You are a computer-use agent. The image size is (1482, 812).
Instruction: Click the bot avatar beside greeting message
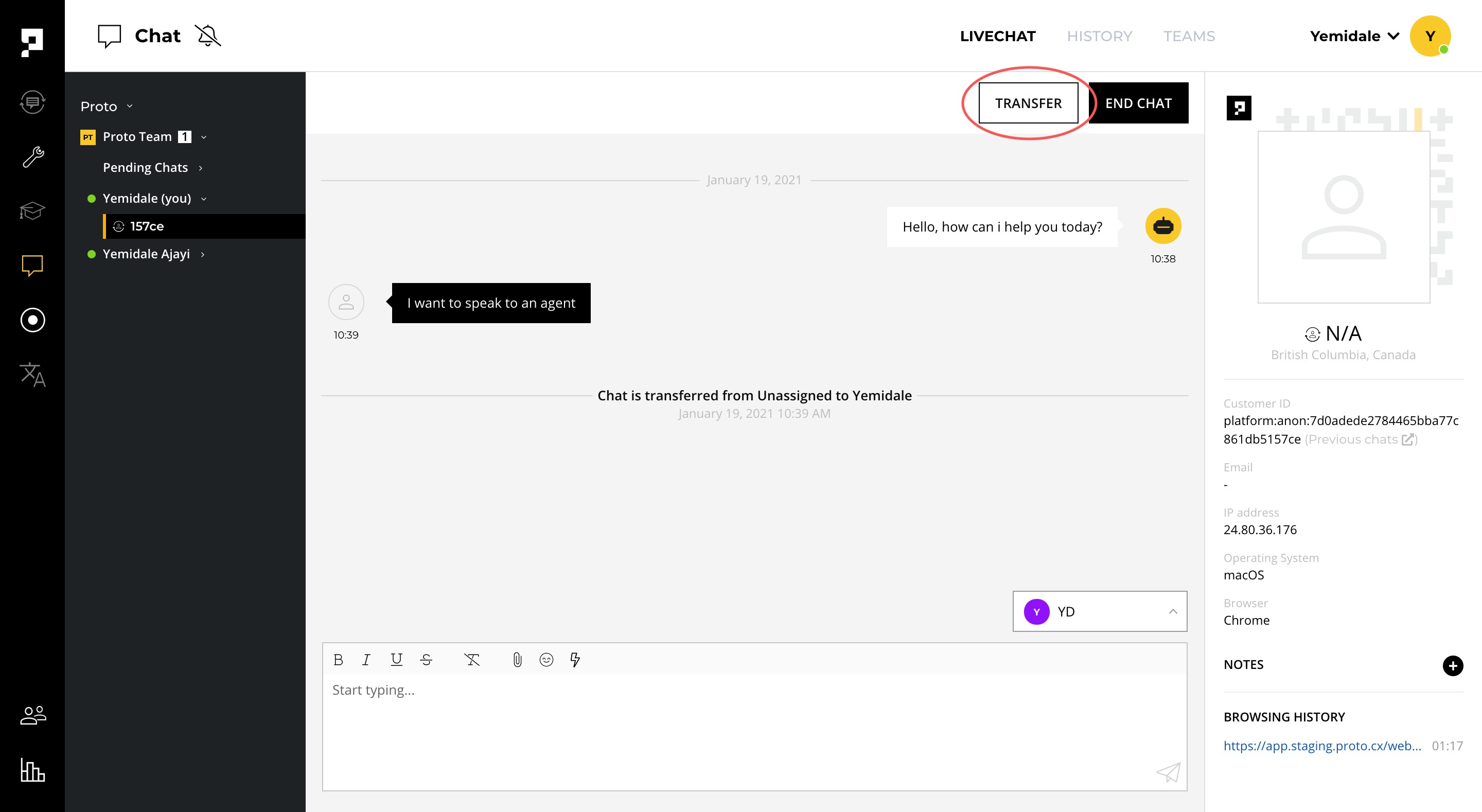point(1163,226)
